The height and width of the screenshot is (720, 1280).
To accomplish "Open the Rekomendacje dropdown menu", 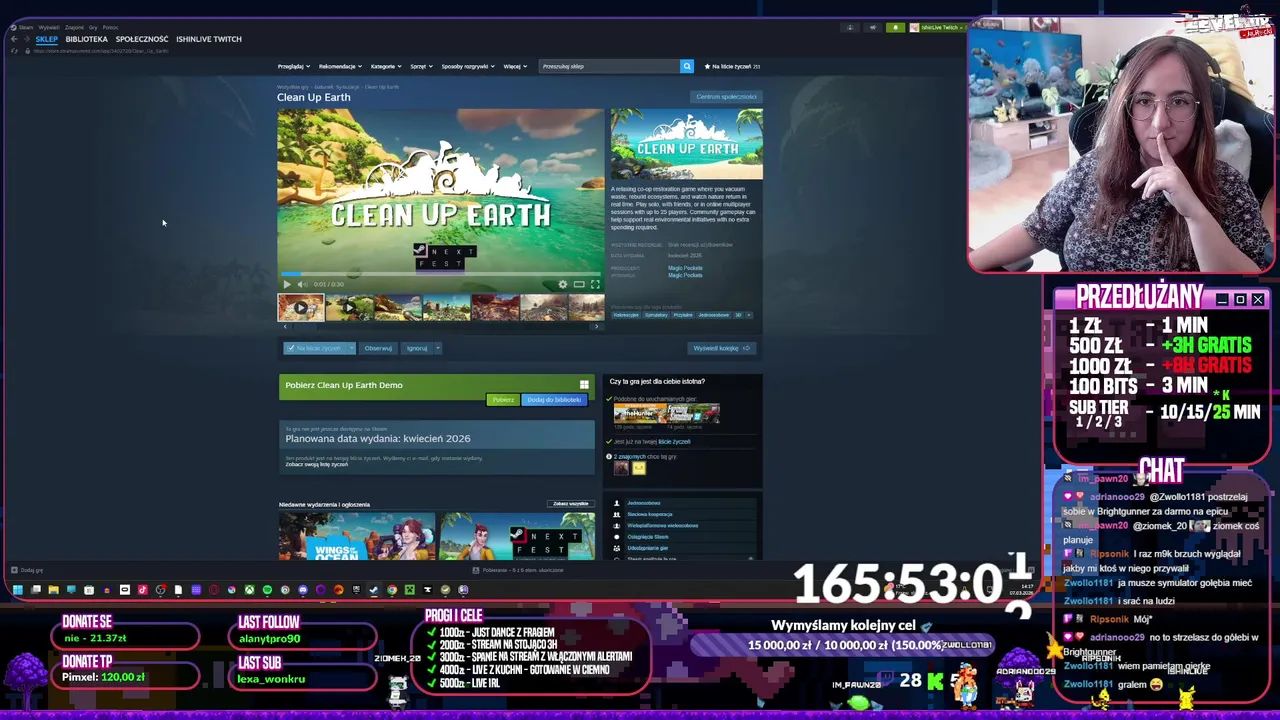I will click(340, 66).
